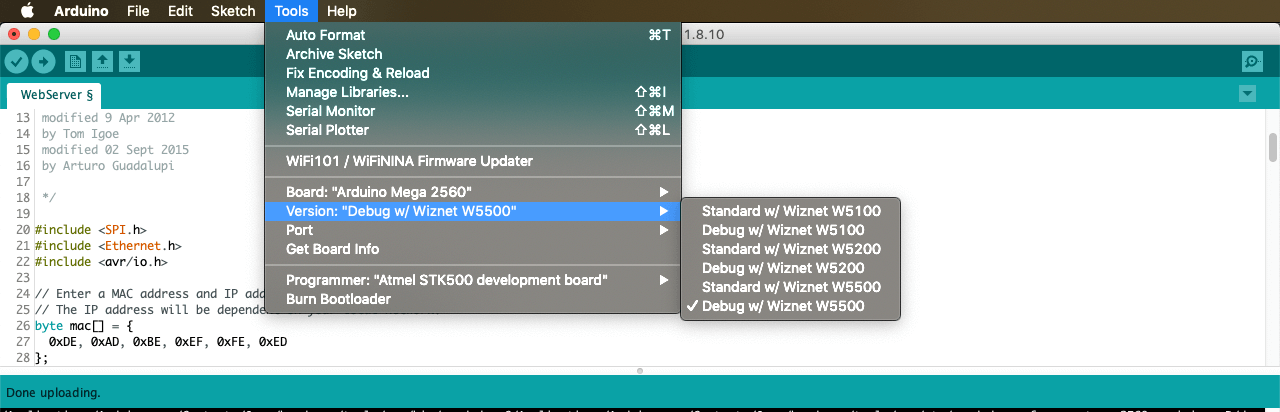This screenshot has height=412, width=1280.
Task: Open the tab options dropdown arrow
Action: pos(1247,94)
